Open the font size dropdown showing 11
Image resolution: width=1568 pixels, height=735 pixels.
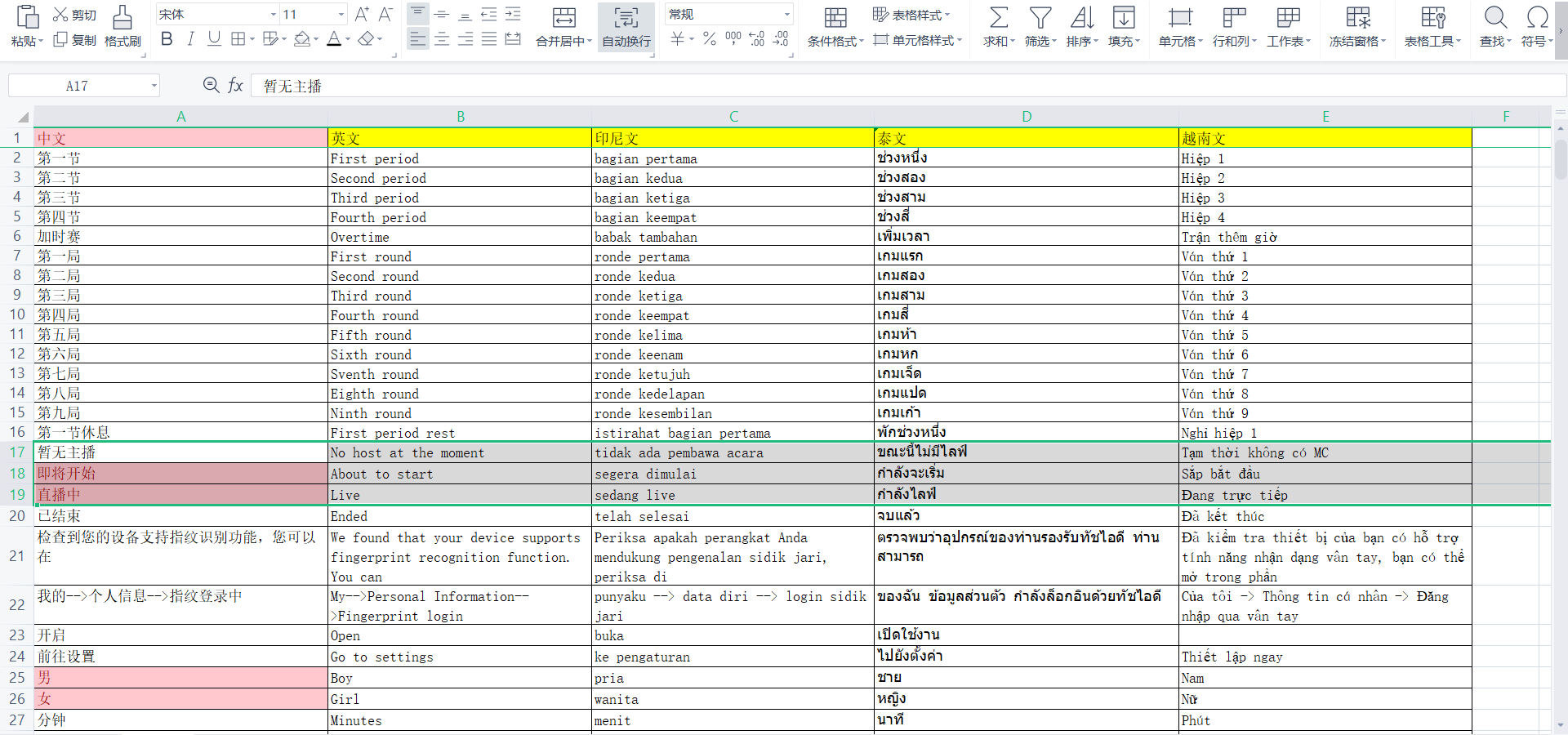coord(341,15)
